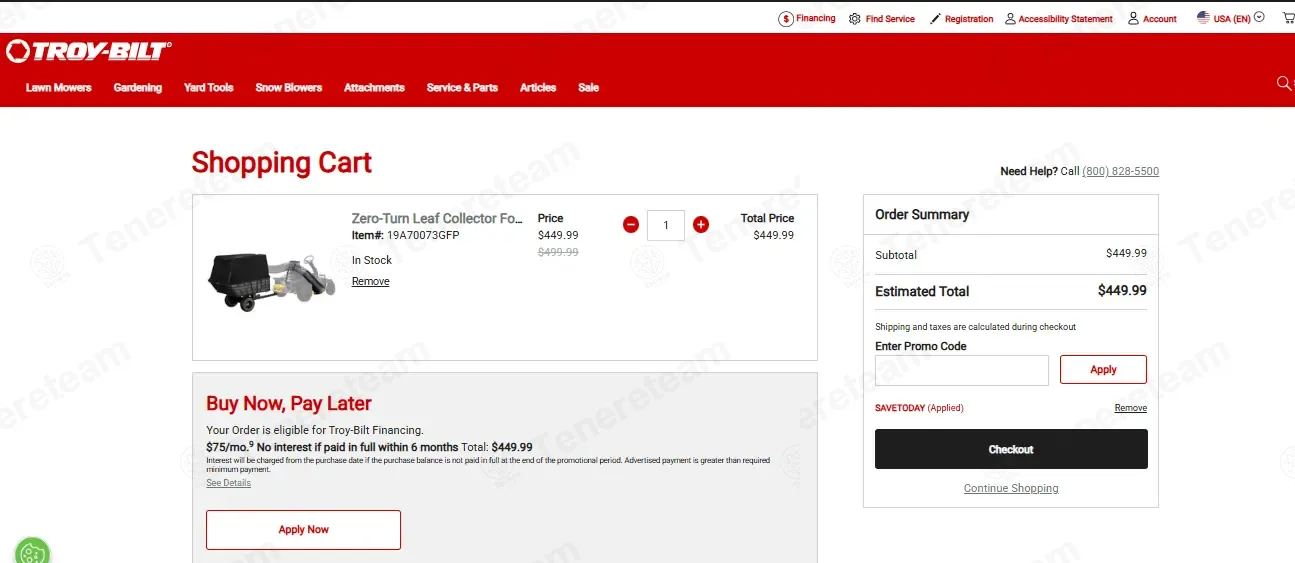Open the Snow Blowers menu
Screen dimensions: 1295x563
coord(288,88)
